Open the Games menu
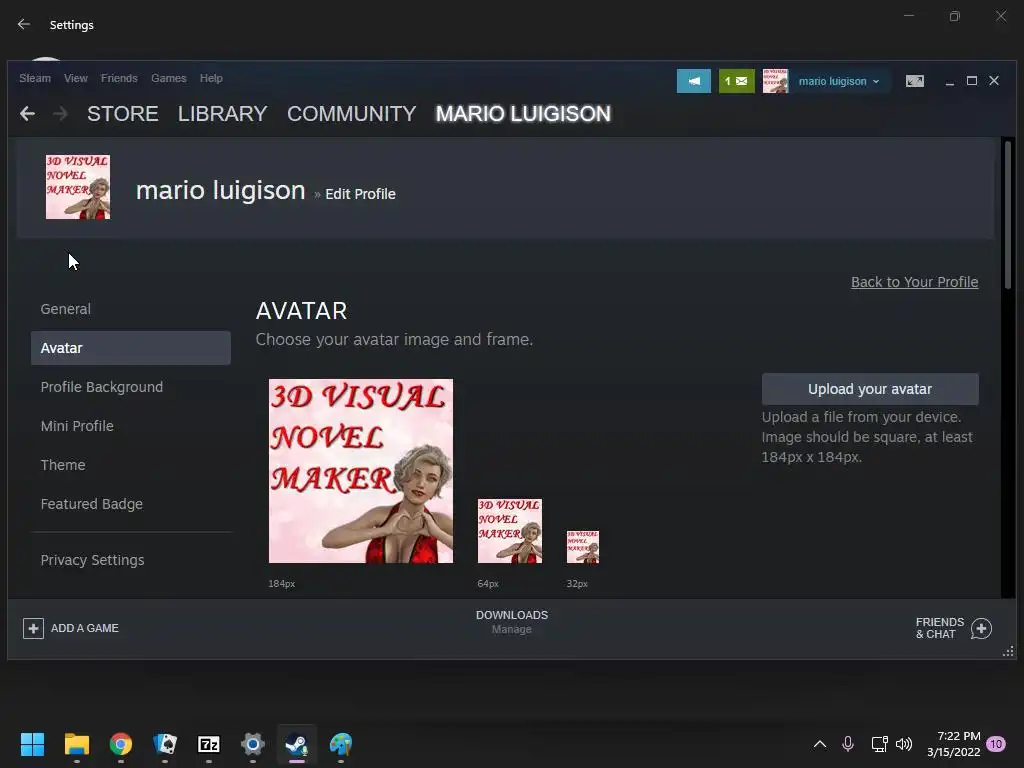 (x=168, y=78)
